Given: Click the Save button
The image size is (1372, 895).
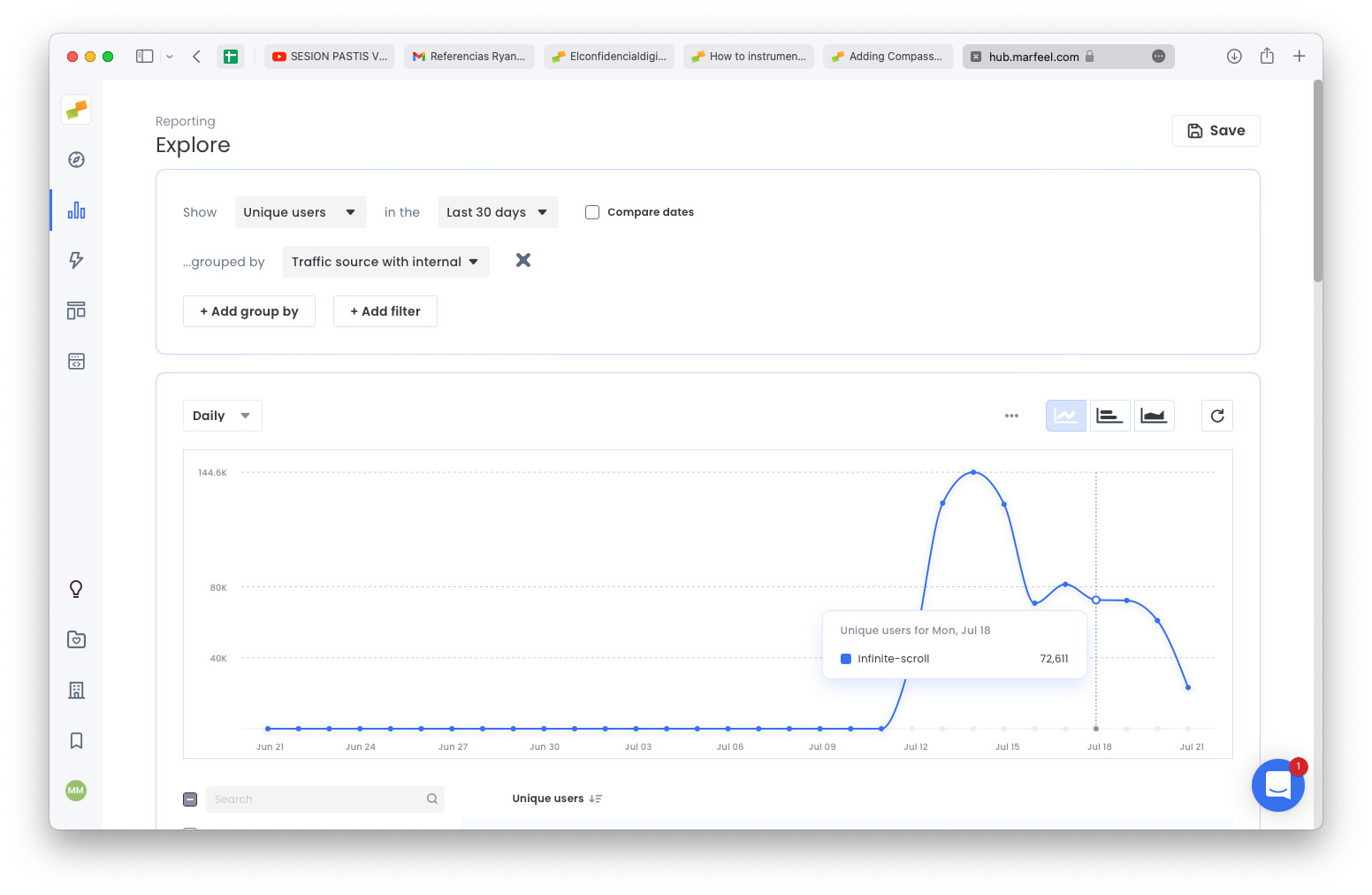Looking at the screenshot, I should click(1216, 130).
